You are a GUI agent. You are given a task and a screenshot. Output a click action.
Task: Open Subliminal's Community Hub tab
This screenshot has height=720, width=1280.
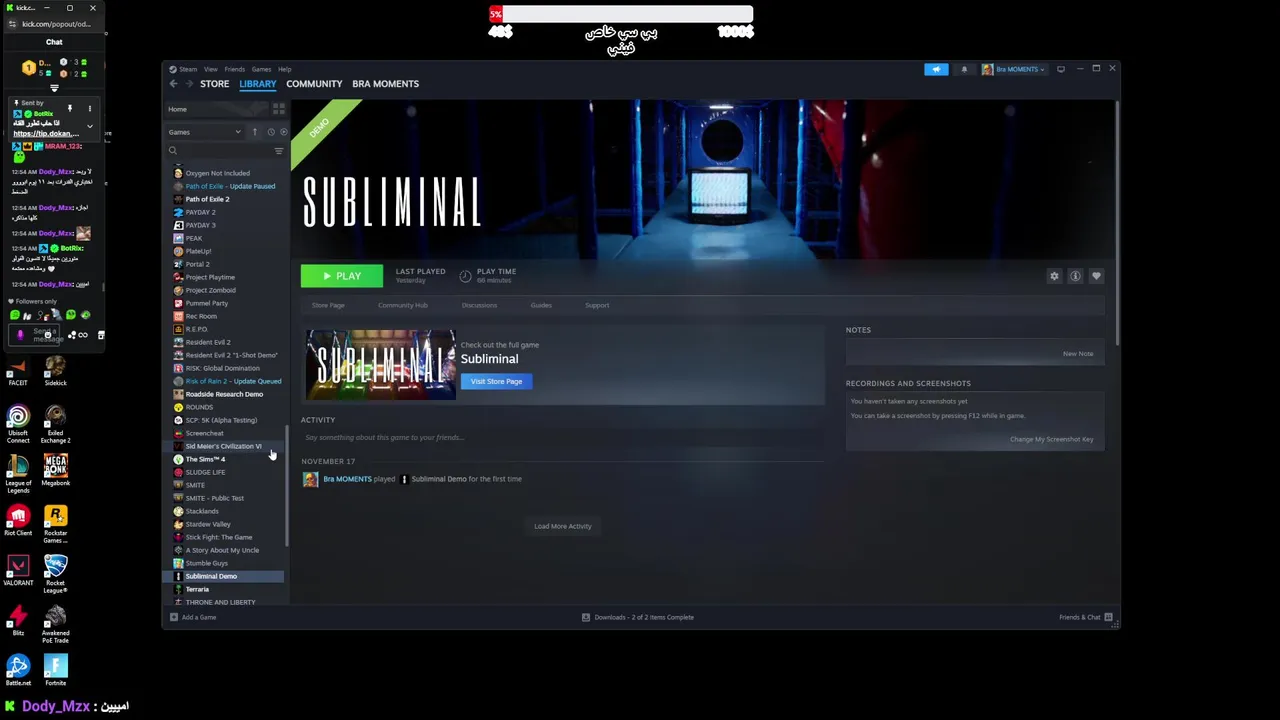[x=403, y=305]
